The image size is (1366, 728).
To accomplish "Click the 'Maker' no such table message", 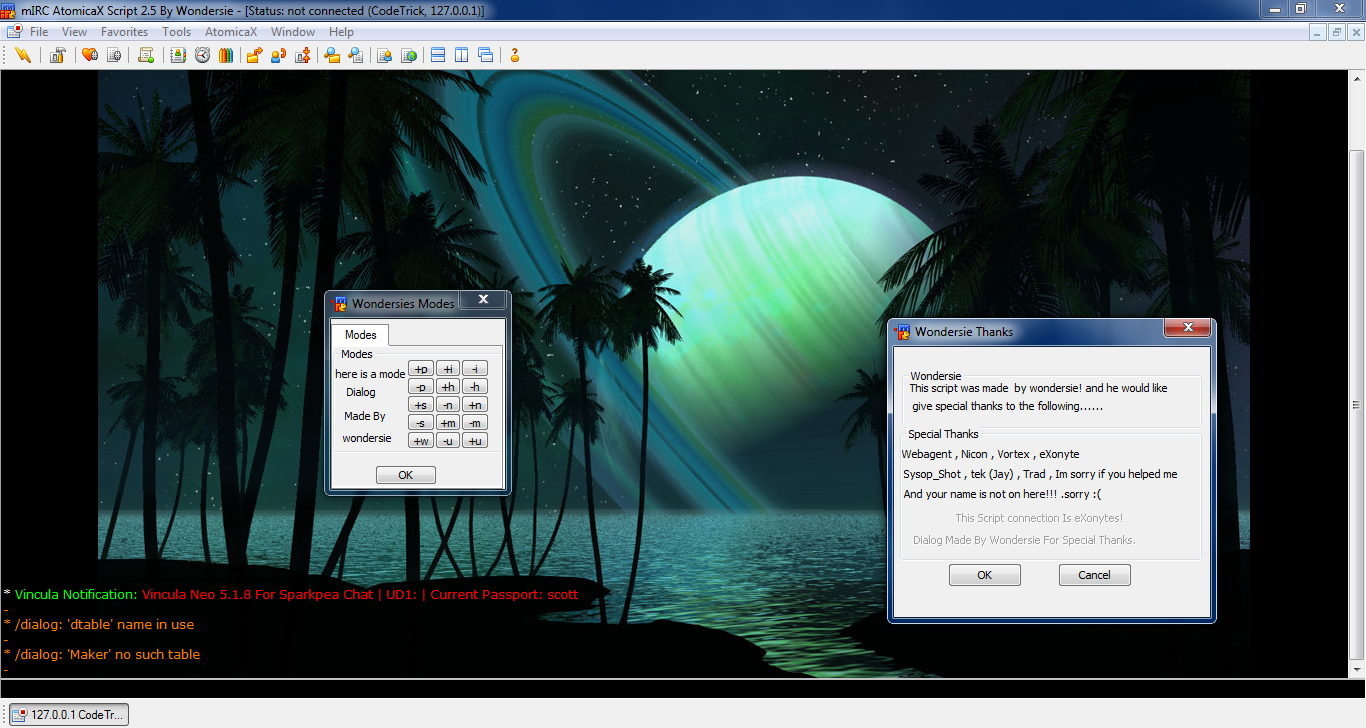I will pos(101,654).
